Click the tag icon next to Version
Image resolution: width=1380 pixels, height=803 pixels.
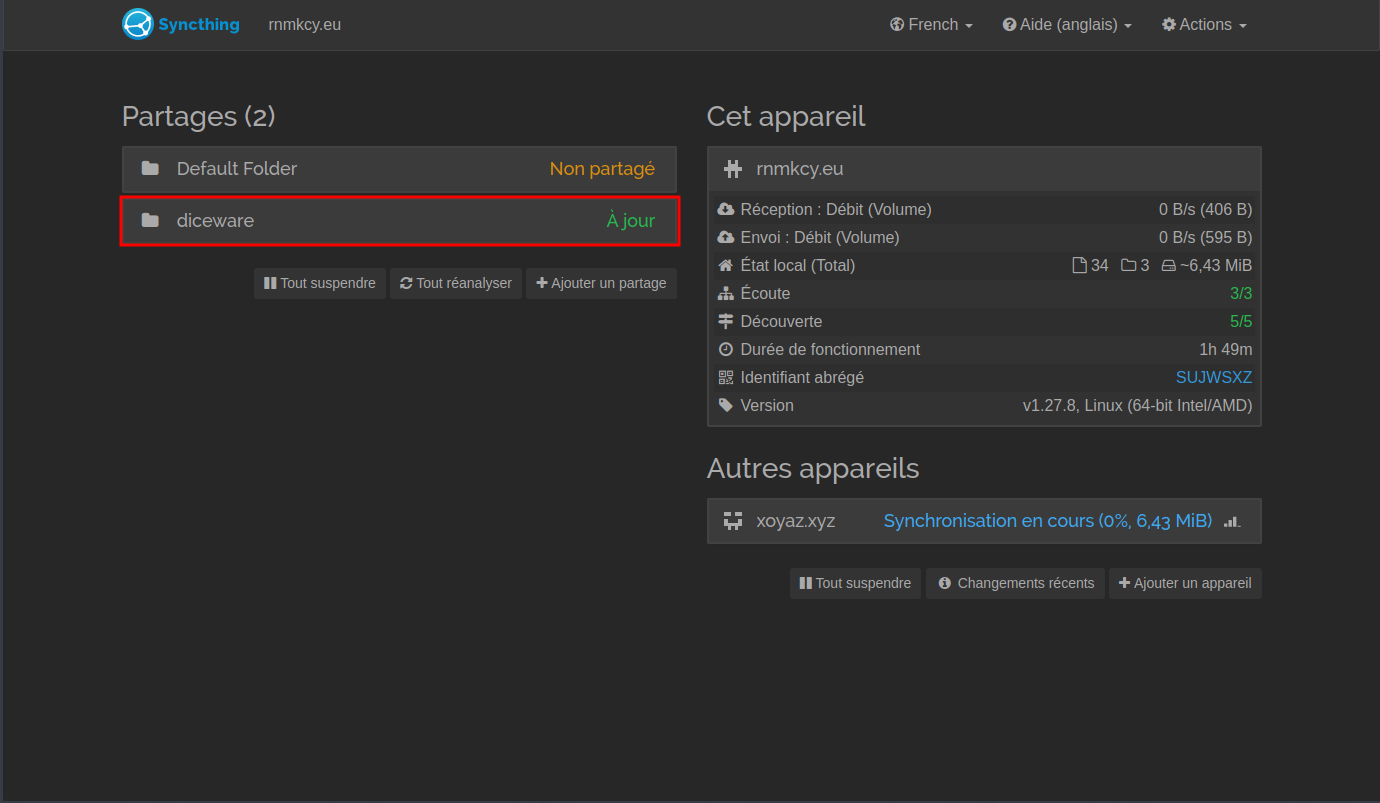point(726,406)
